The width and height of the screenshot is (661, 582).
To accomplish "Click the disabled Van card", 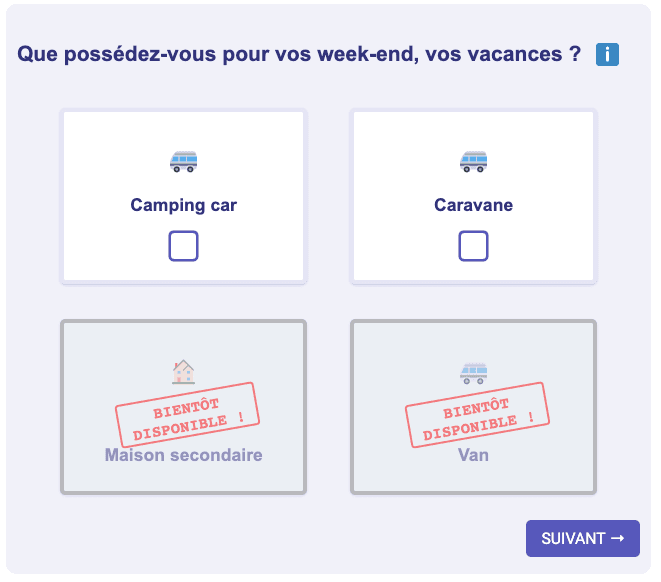I will tap(473, 480).
